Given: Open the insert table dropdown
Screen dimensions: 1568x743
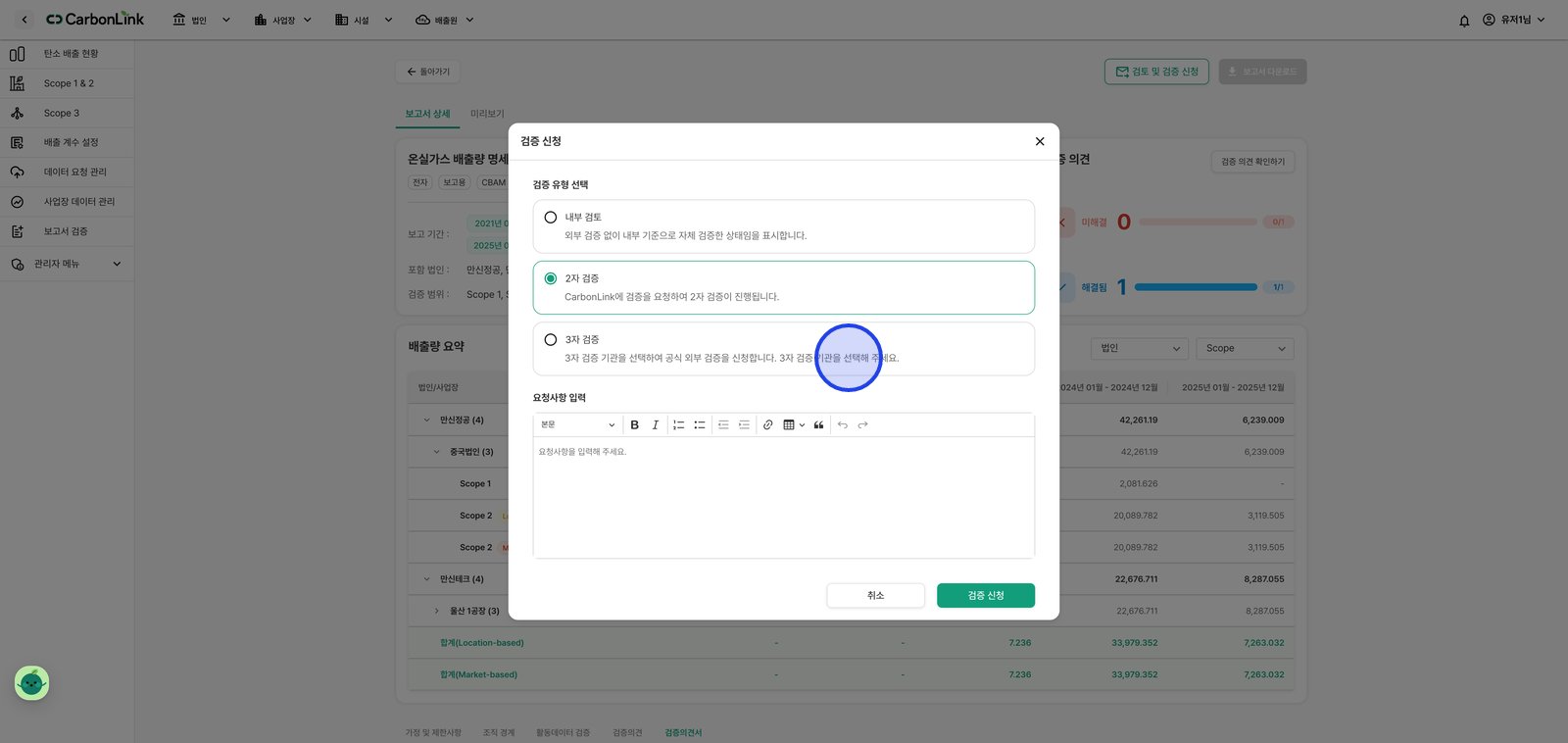Looking at the screenshot, I should (794, 425).
